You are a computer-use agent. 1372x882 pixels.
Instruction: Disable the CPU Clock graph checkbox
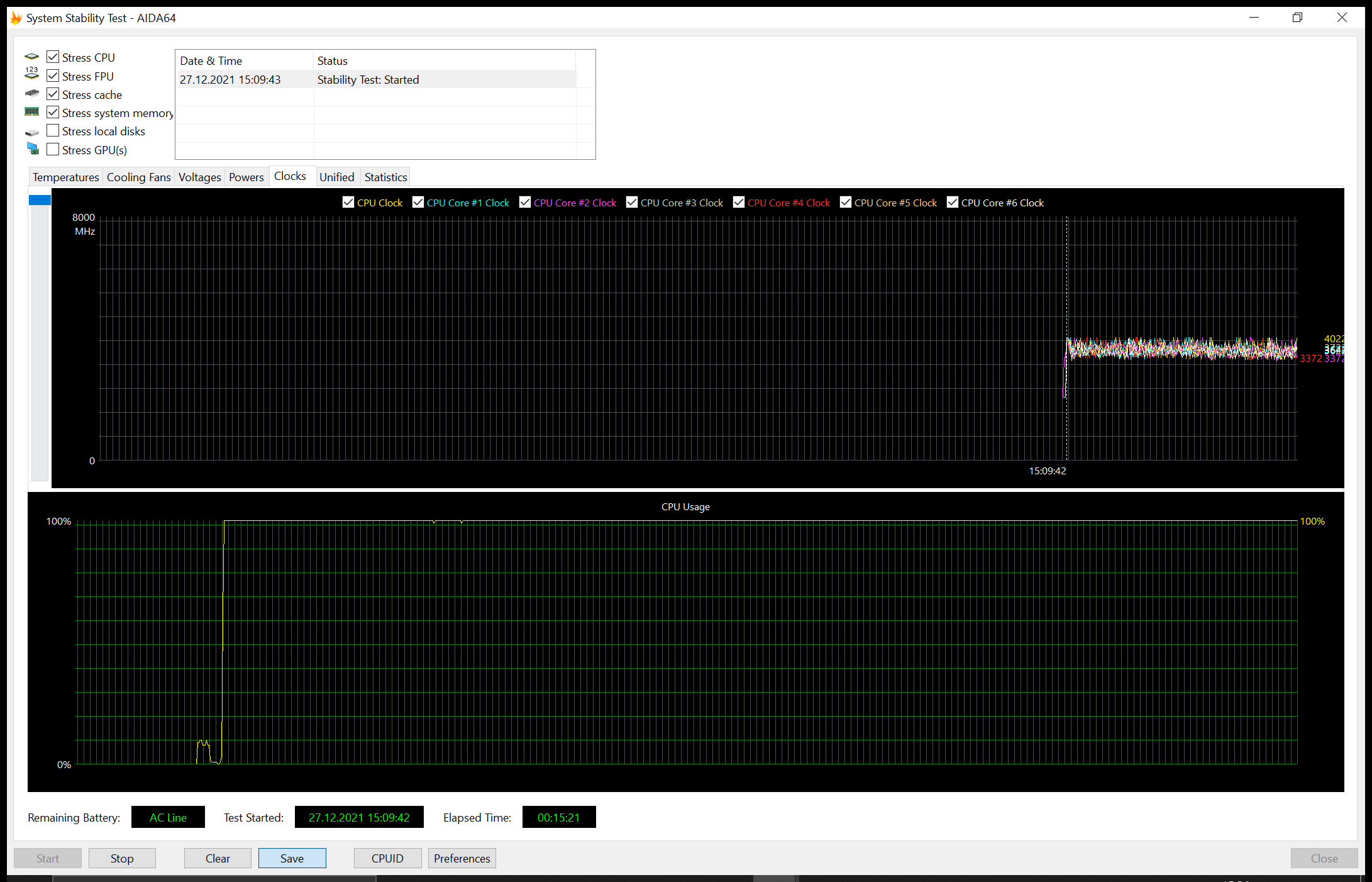[348, 202]
